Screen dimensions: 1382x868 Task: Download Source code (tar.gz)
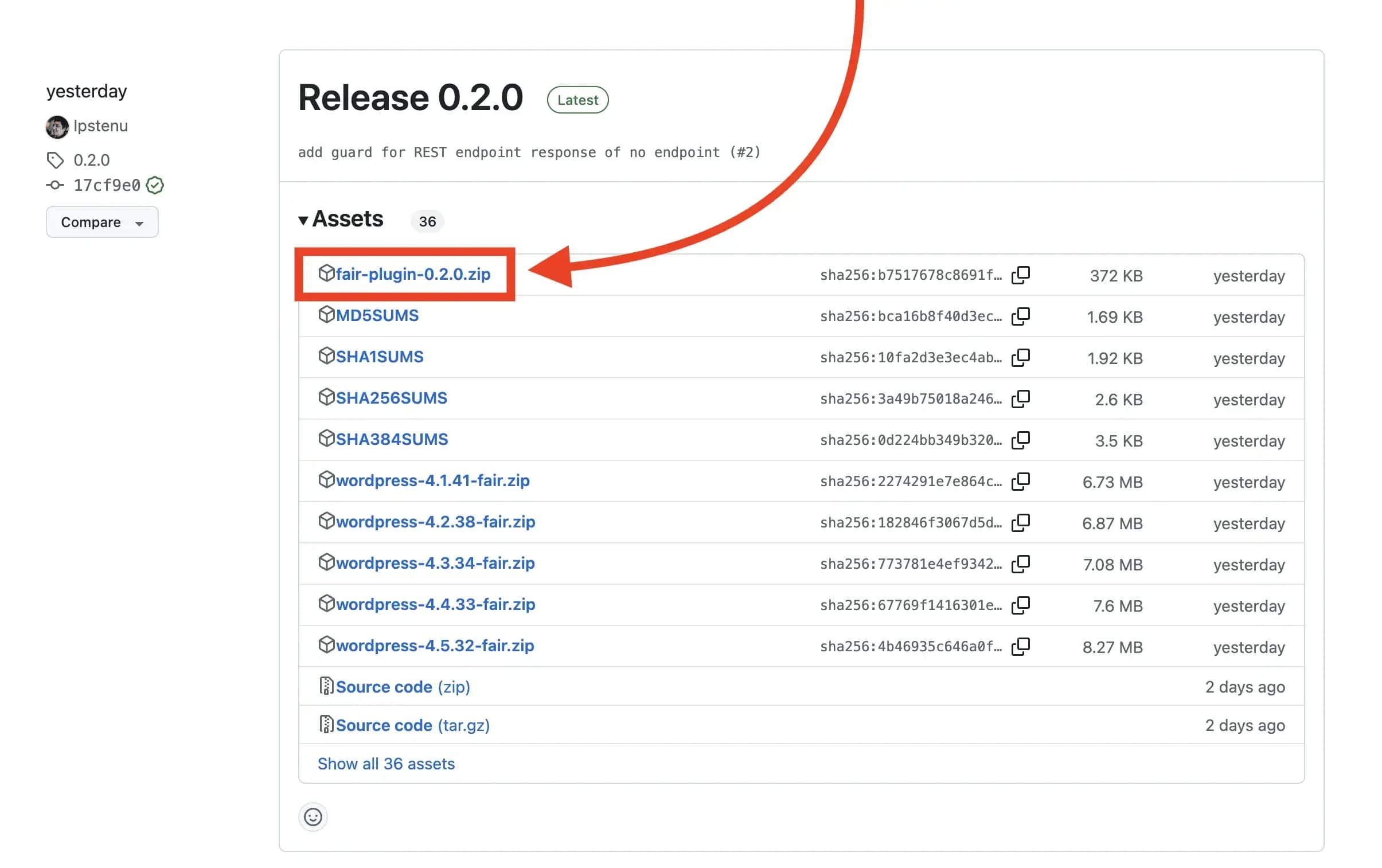point(413,725)
